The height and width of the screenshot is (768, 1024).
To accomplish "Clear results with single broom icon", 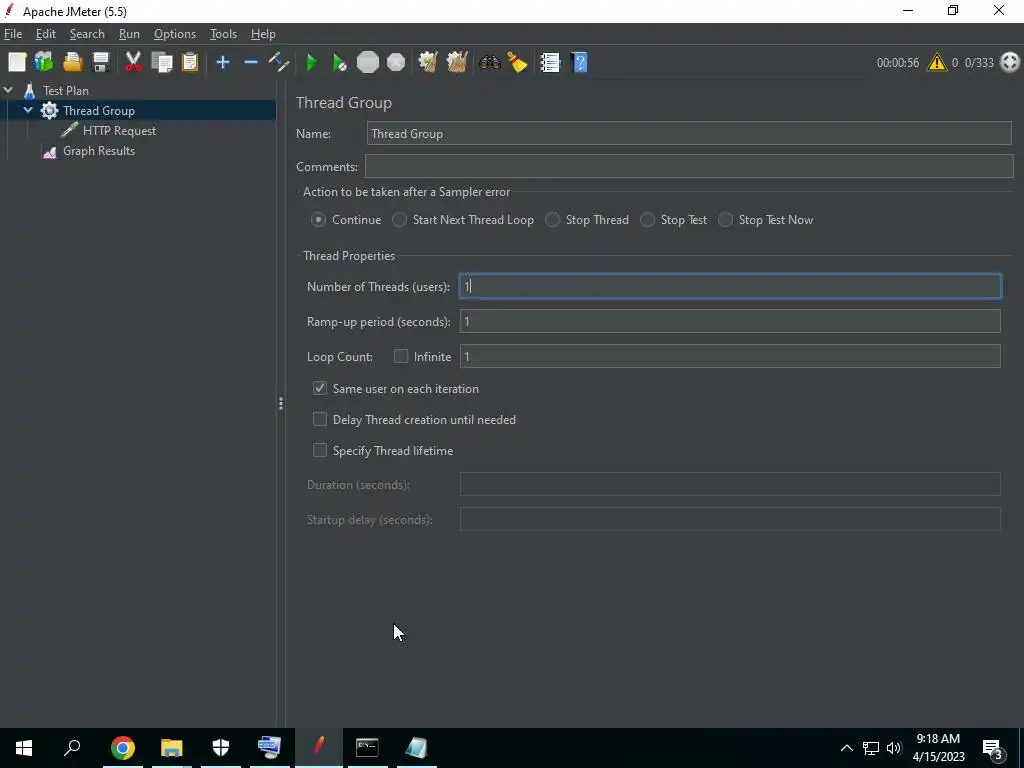I will (428, 63).
